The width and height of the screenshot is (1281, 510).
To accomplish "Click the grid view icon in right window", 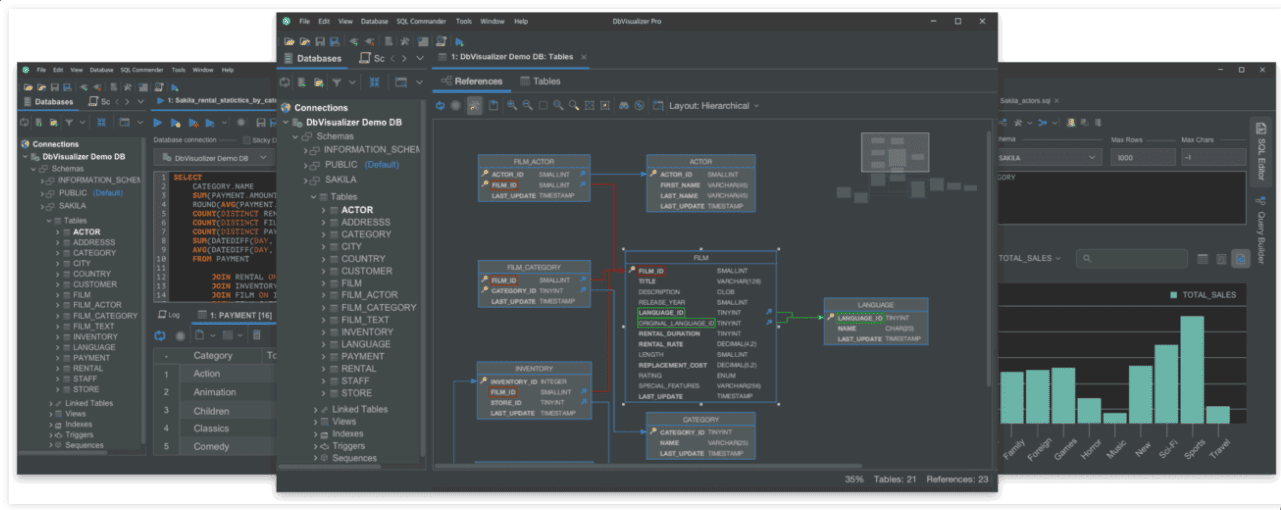I will (x=1202, y=259).
